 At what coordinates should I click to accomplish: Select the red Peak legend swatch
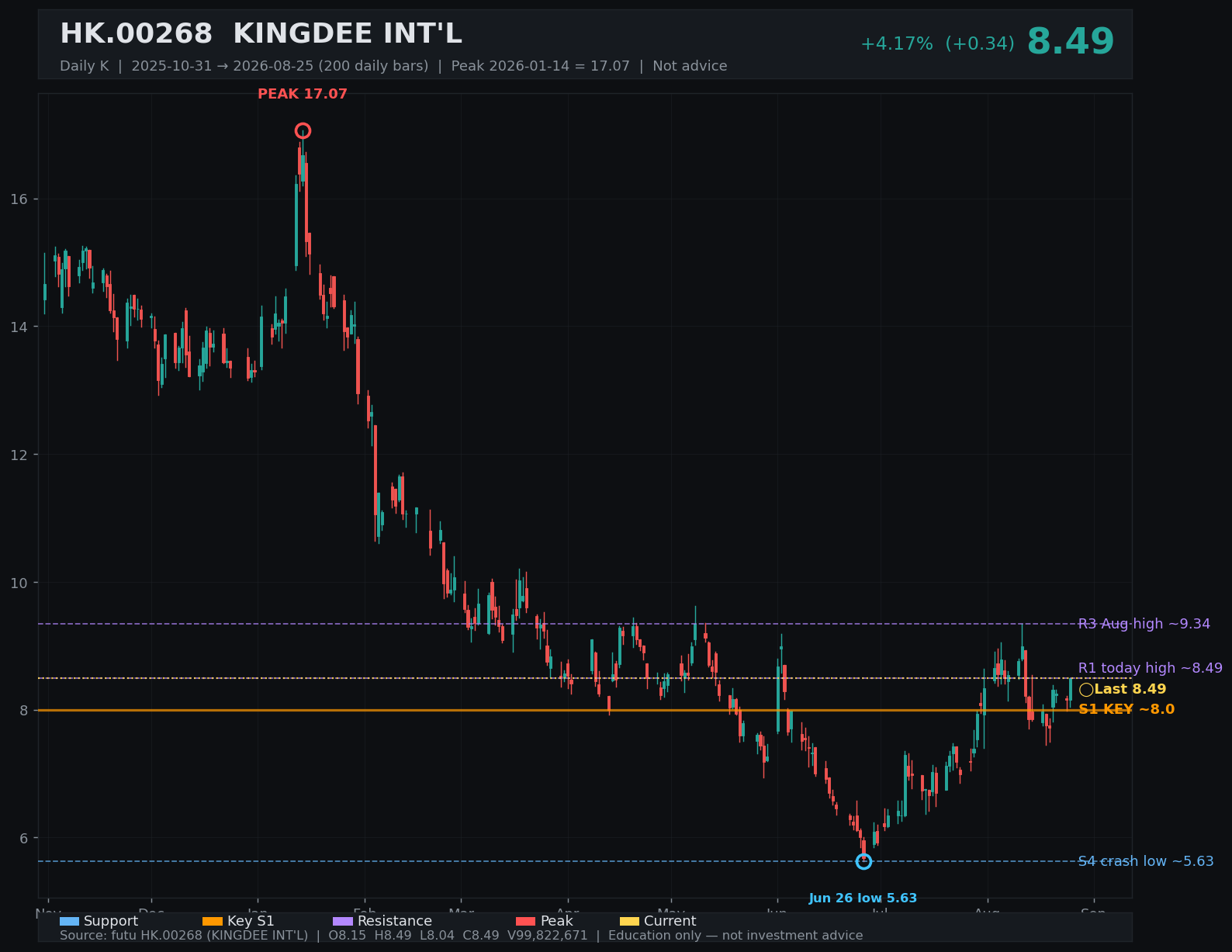point(525,921)
